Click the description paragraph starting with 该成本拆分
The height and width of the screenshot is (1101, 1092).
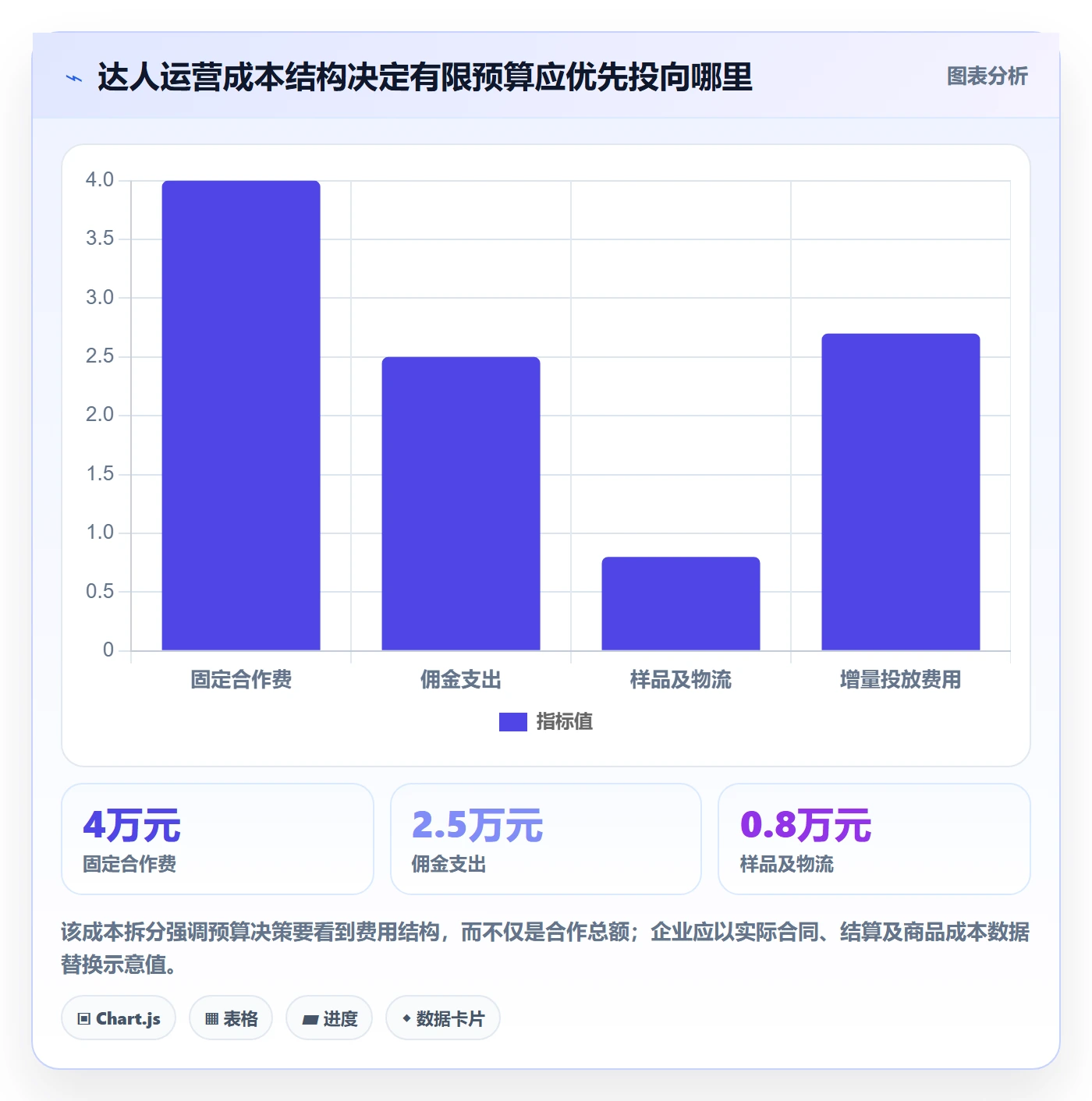tap(545, 948)
